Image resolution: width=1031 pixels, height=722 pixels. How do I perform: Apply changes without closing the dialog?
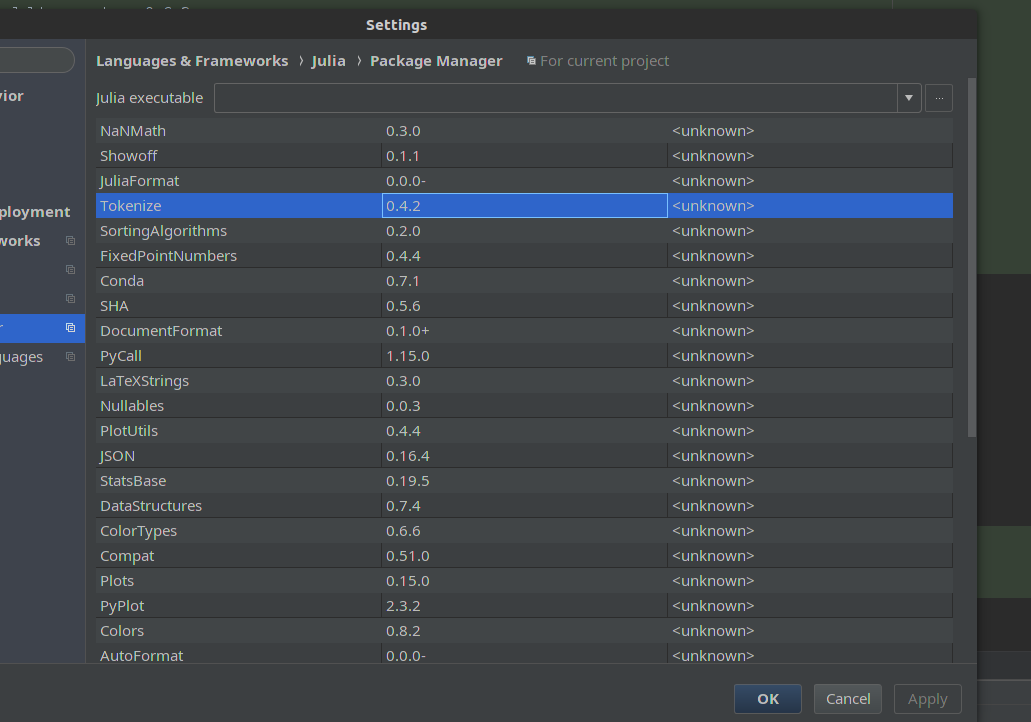click(927, 699)
